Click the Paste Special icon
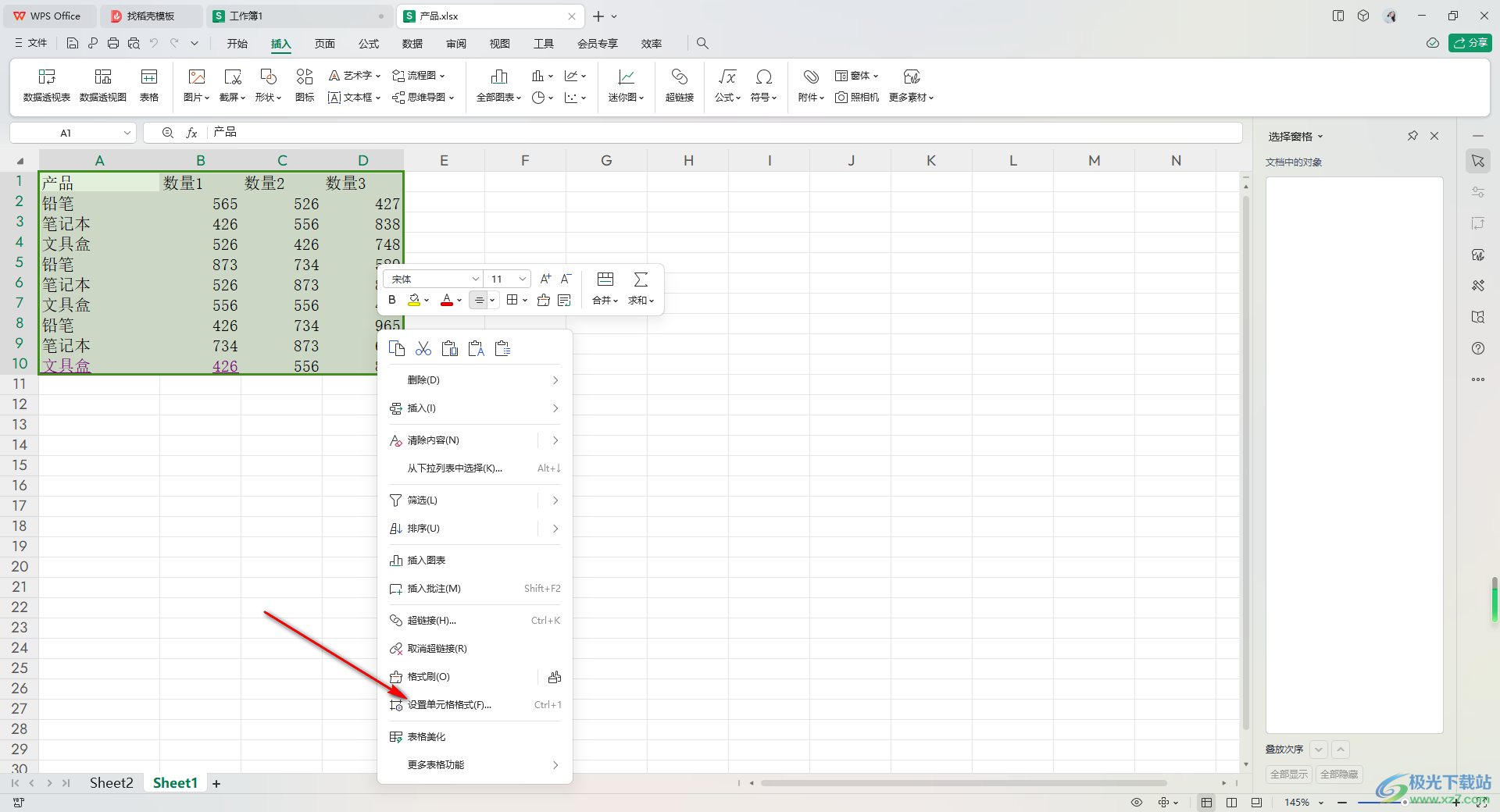 pos(503,348)
